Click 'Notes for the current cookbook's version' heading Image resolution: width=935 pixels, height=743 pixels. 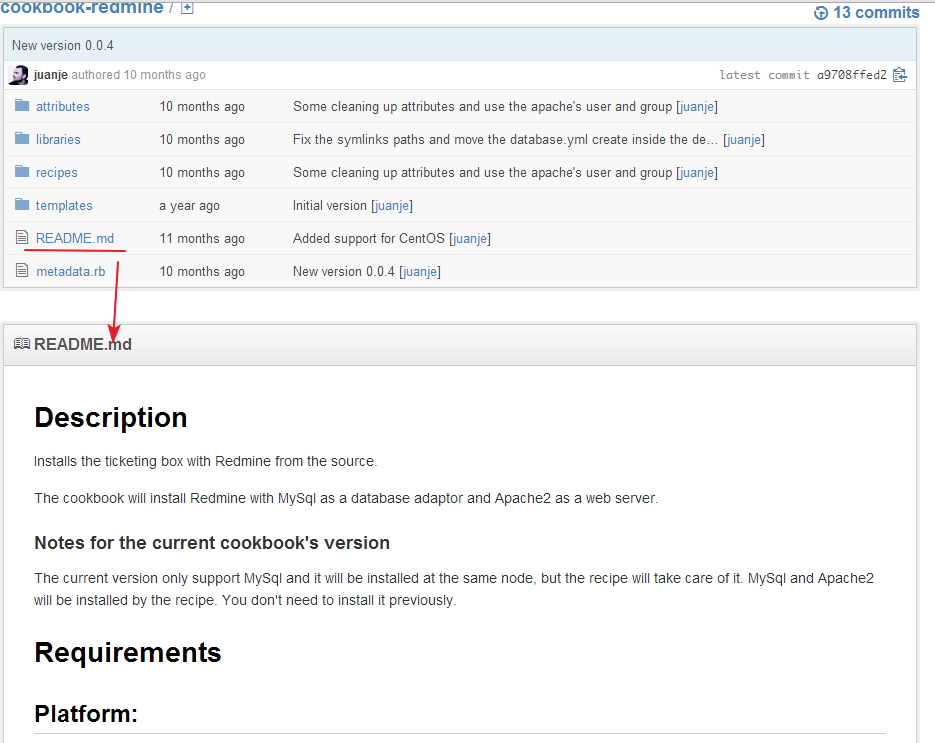click(x=212, y=543)
